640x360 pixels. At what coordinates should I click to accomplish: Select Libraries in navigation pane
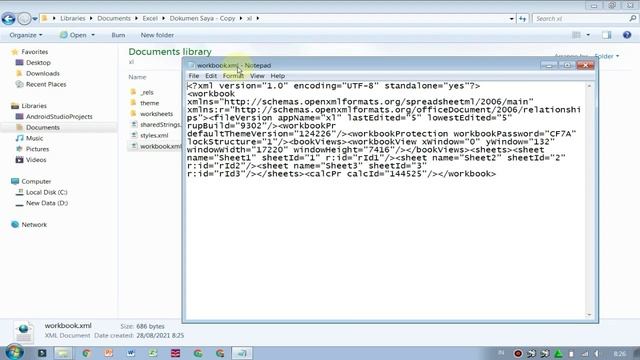29,106
